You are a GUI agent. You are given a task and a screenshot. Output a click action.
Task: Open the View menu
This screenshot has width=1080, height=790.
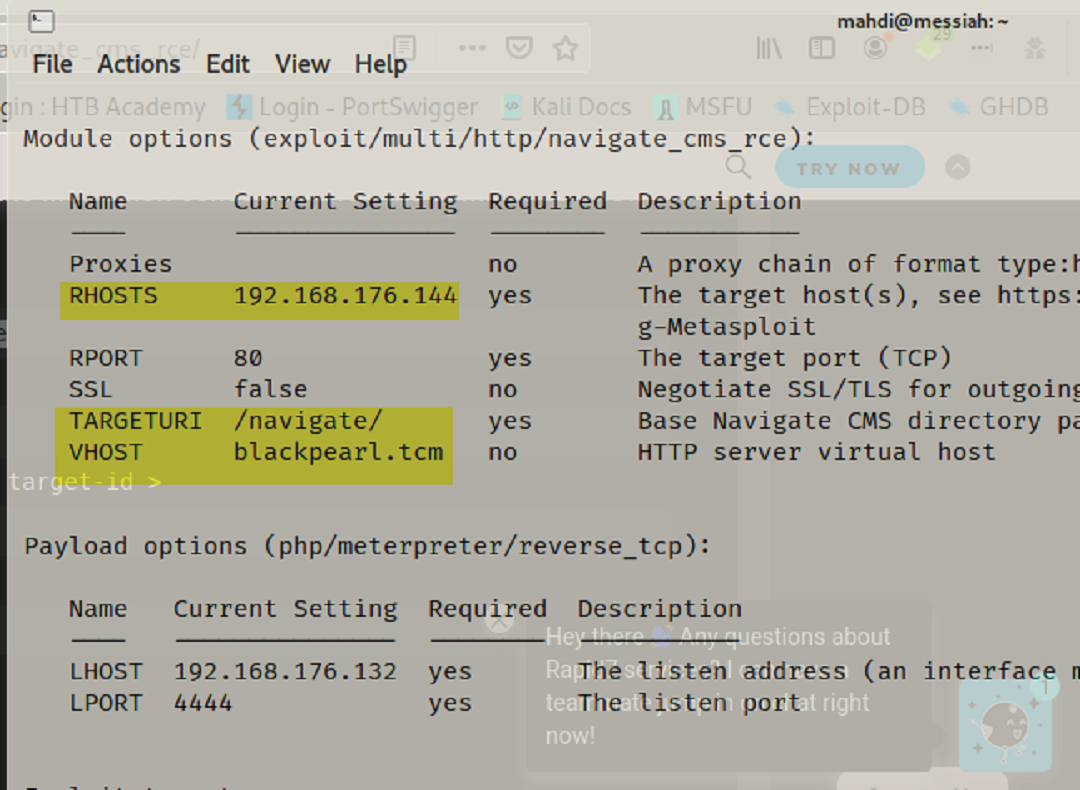point(302,64)
